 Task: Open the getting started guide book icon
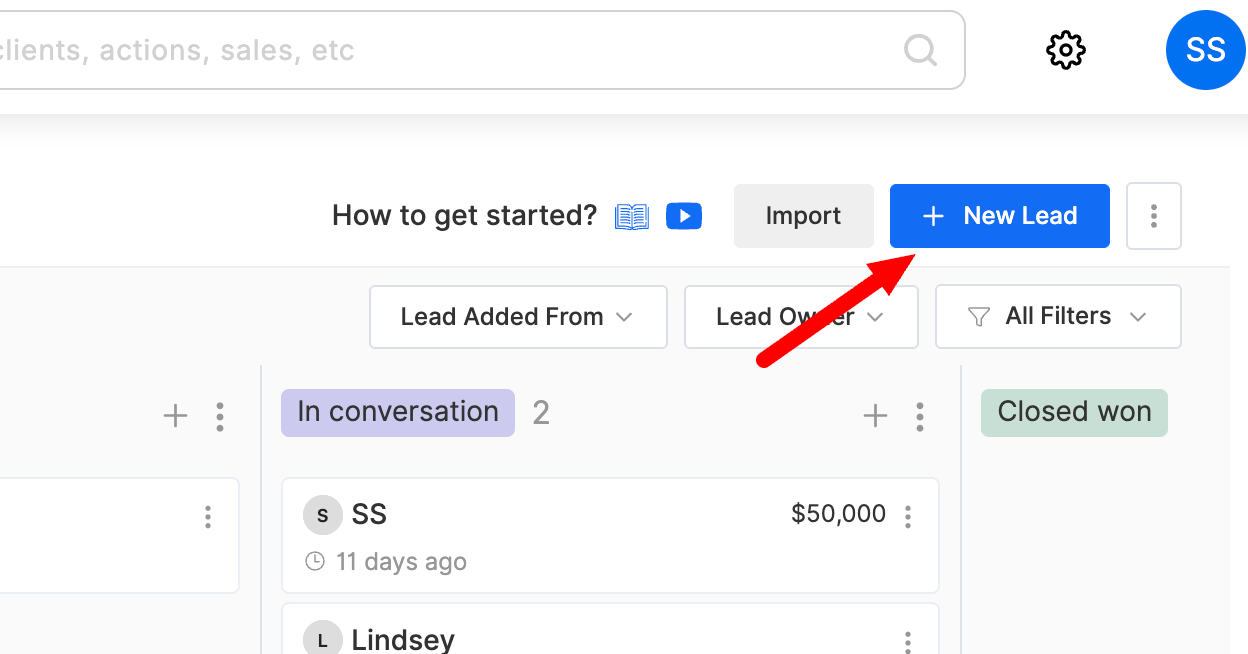(x=632, y=216)
